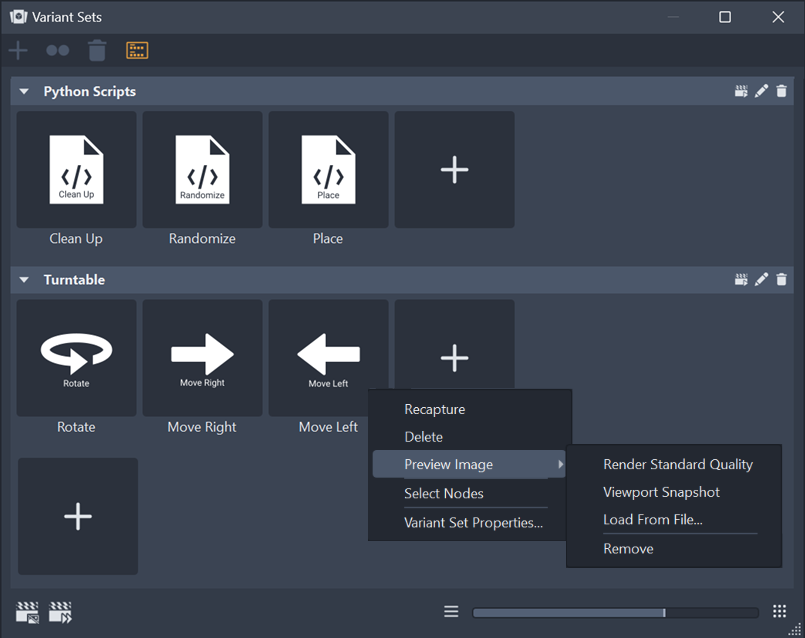
Task: Click Turntable group clapperboard icon
Action: point(741,280)
